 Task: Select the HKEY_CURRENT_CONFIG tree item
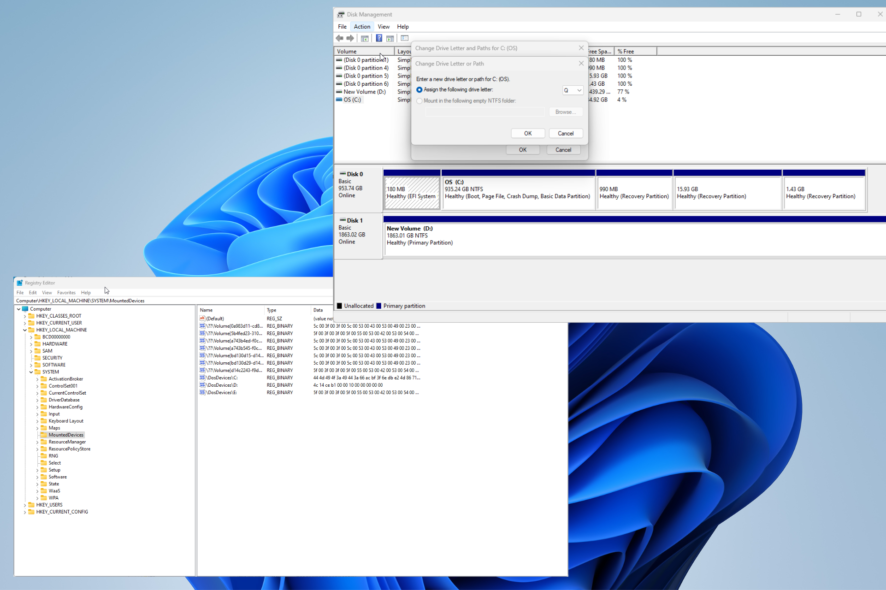click(62, 512)
